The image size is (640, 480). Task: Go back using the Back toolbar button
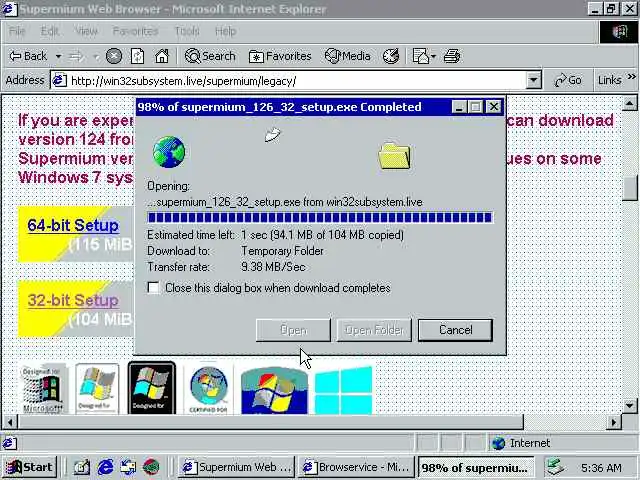(x=28, y=56)
